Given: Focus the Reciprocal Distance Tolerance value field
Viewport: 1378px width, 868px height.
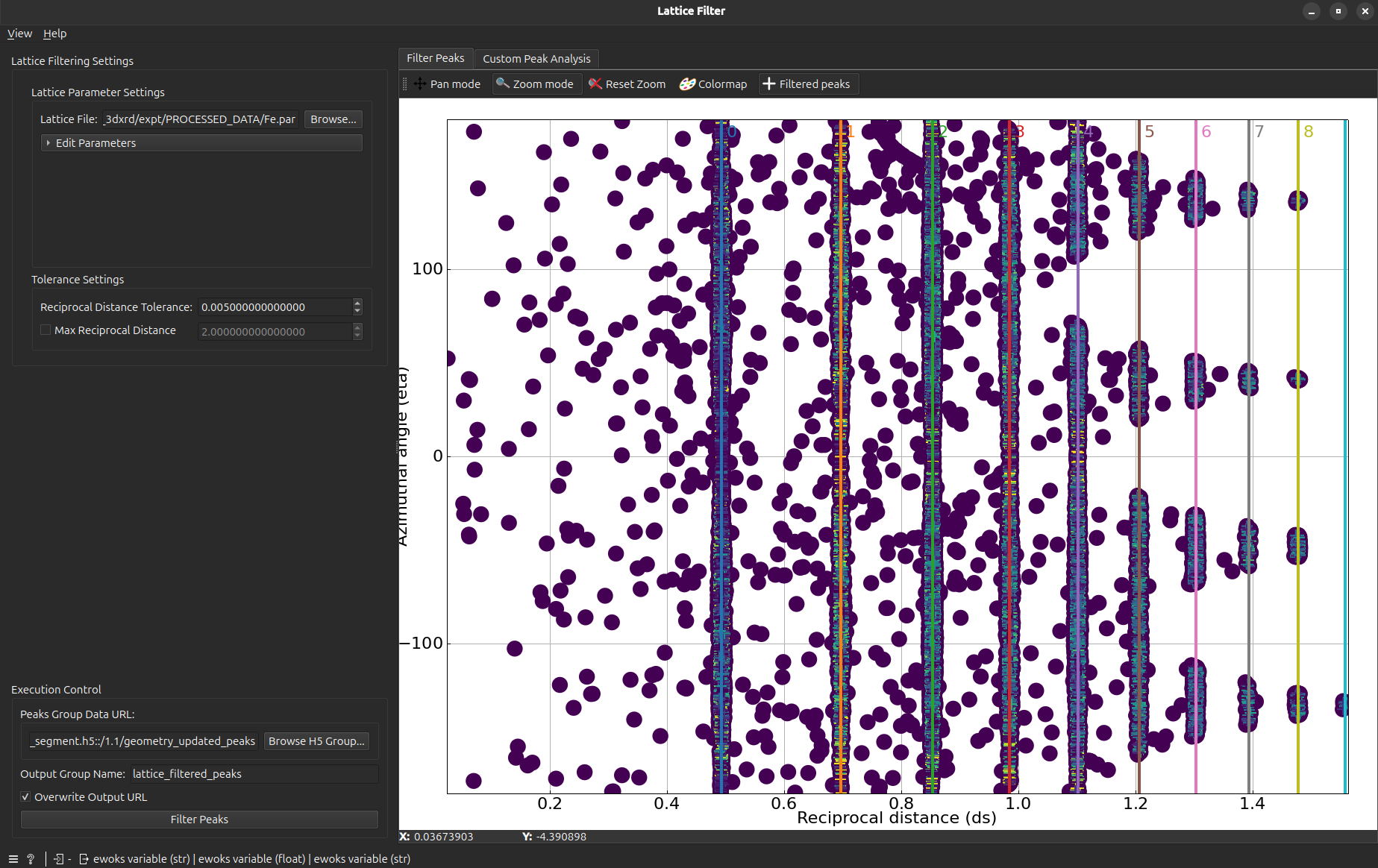Looking at the screenshot, I should click(275, 307).
